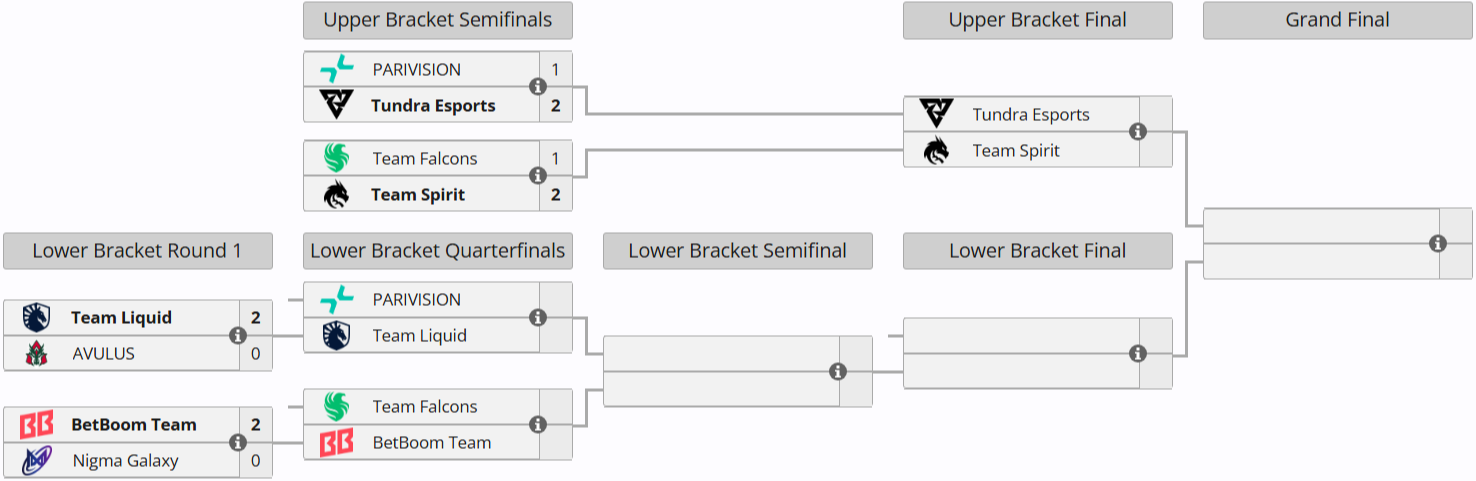Select the Grand Final header
This screenshot has width=1476, height=481.
click(x=1337, y=20)
